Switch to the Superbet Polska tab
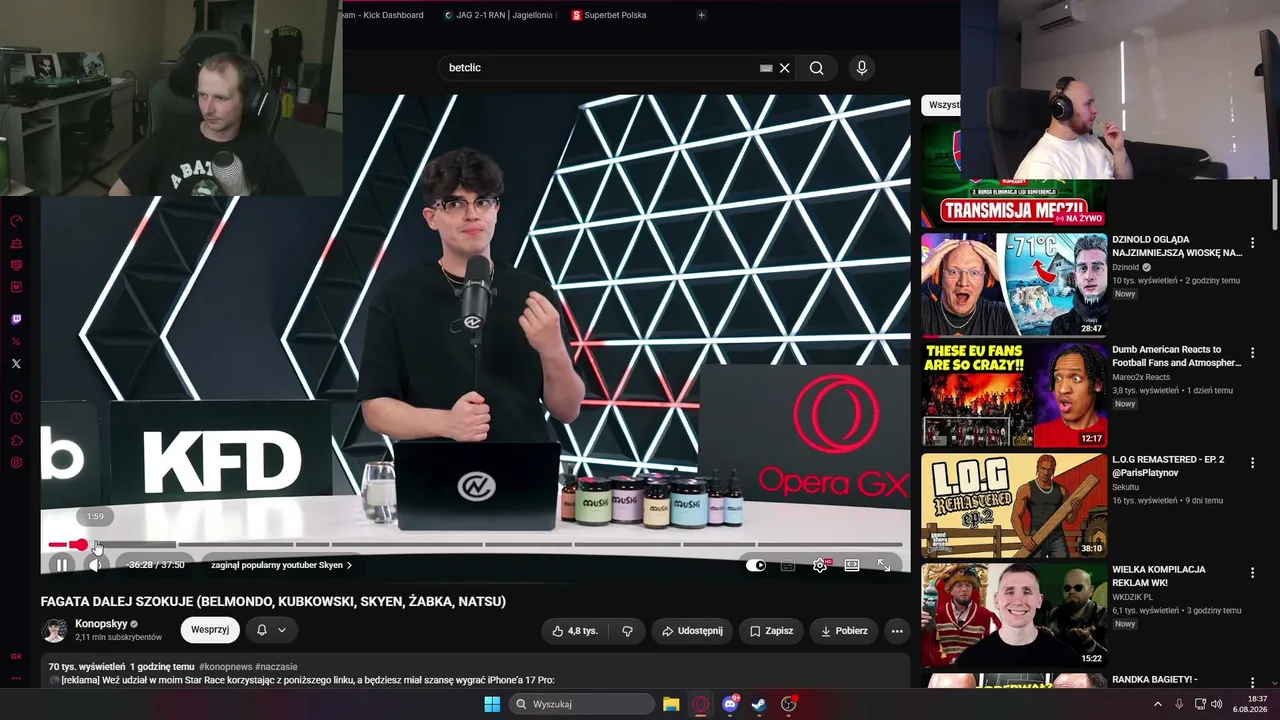 [610, 15]
